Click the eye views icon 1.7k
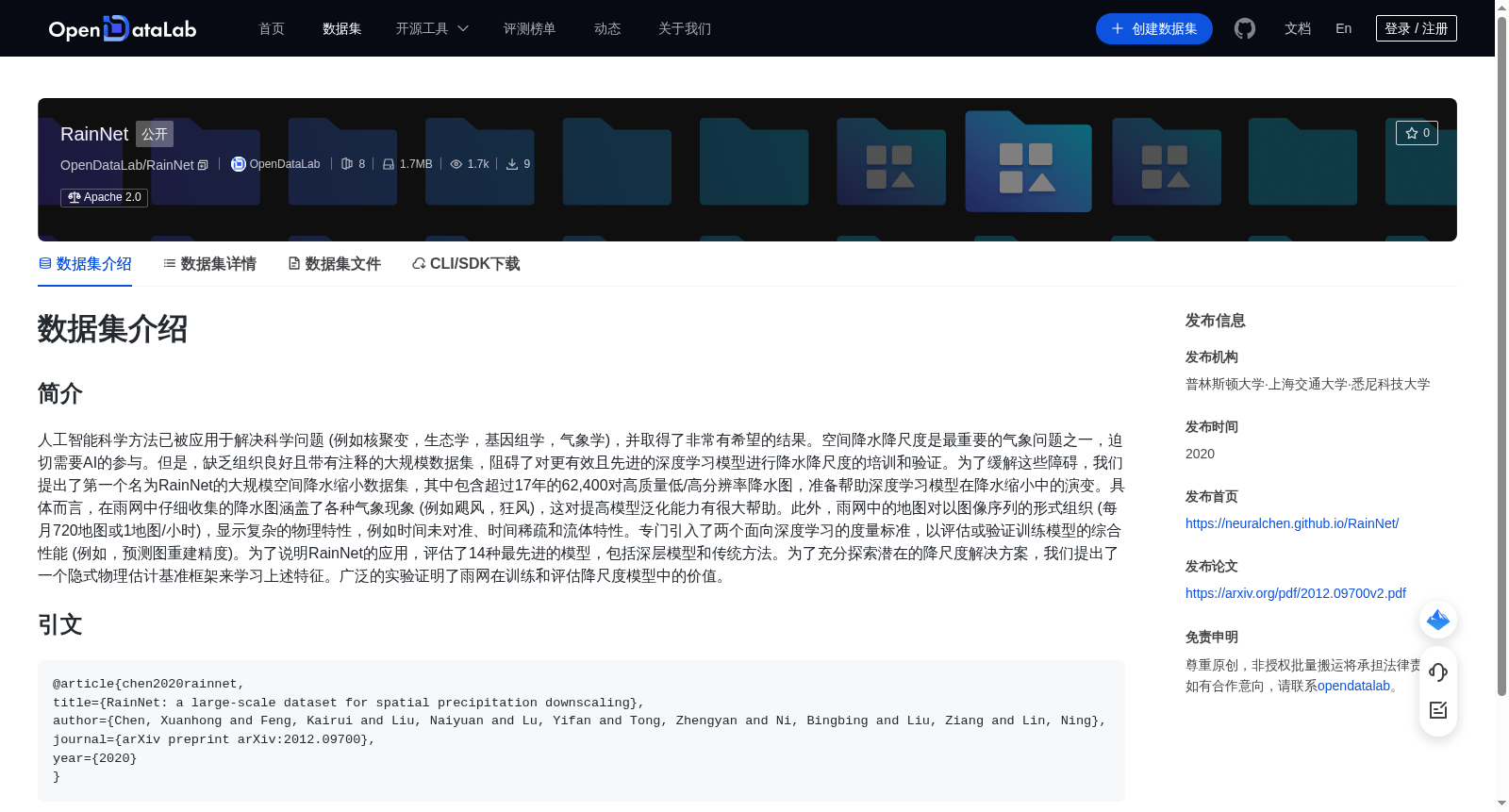The height and width of the screenshot is (812, 1509). pos(456,164)
